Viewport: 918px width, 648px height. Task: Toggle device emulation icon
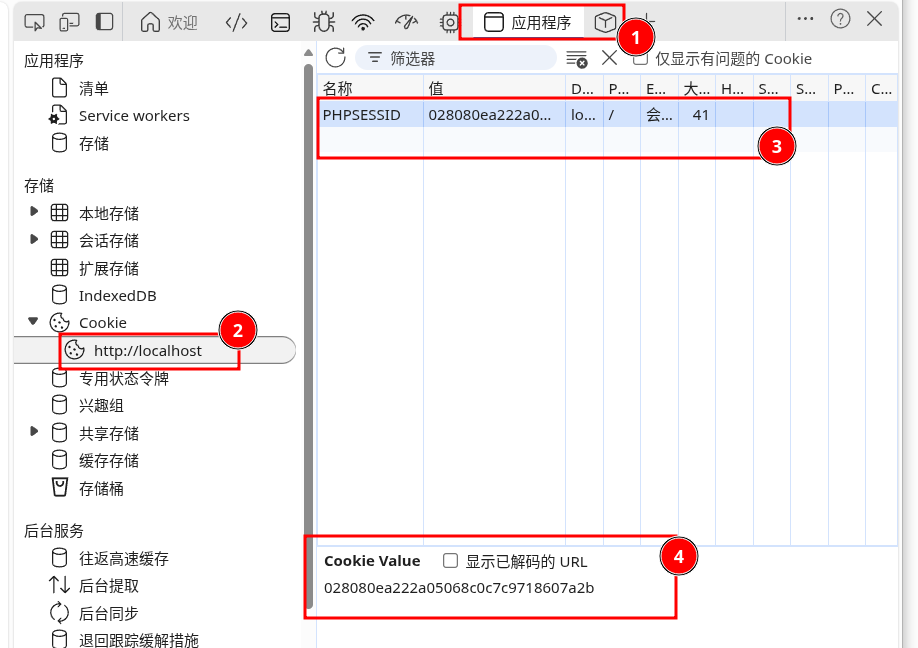pyautogui.click(x=69, y=22)
